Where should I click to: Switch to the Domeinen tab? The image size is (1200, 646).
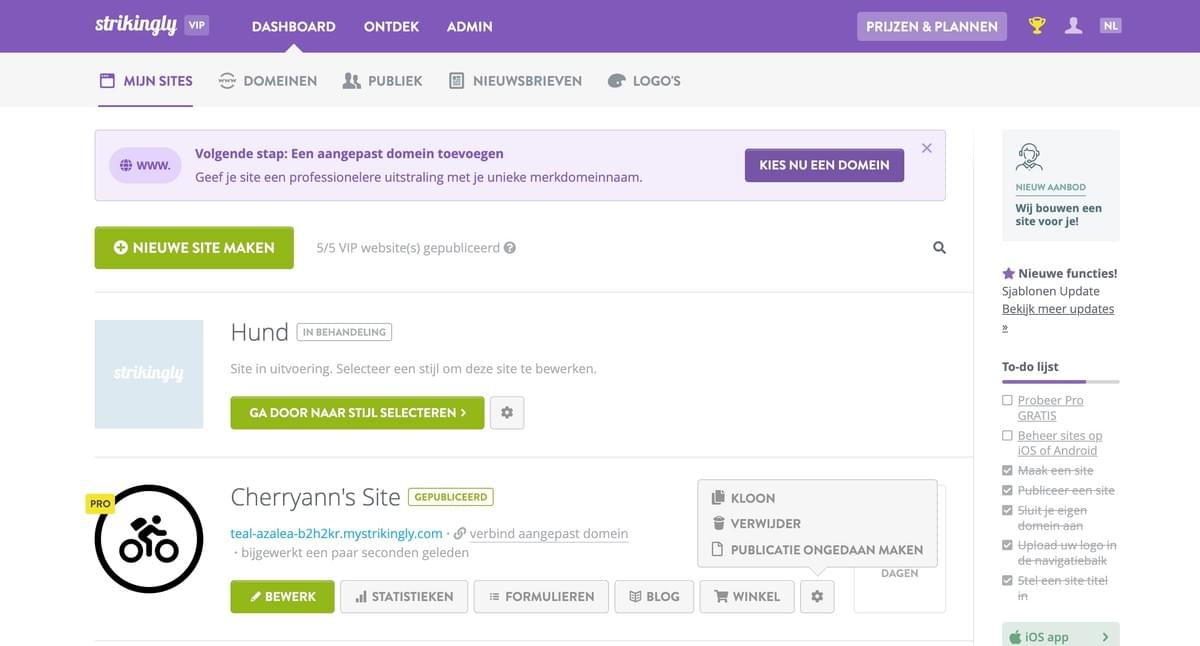pyautogui.click(x=267, y=81)
